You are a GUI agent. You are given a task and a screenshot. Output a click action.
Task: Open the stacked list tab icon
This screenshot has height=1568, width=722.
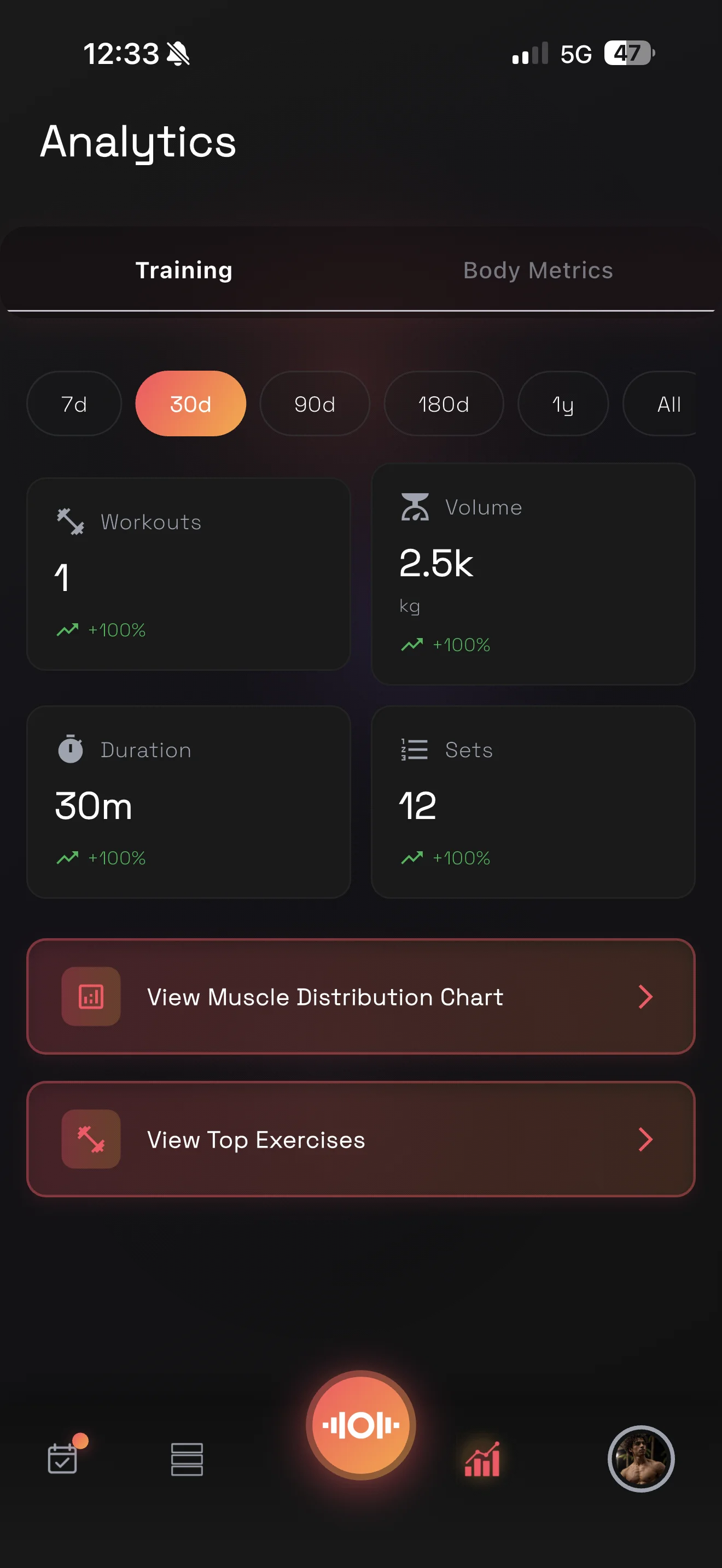[187, 1459]
